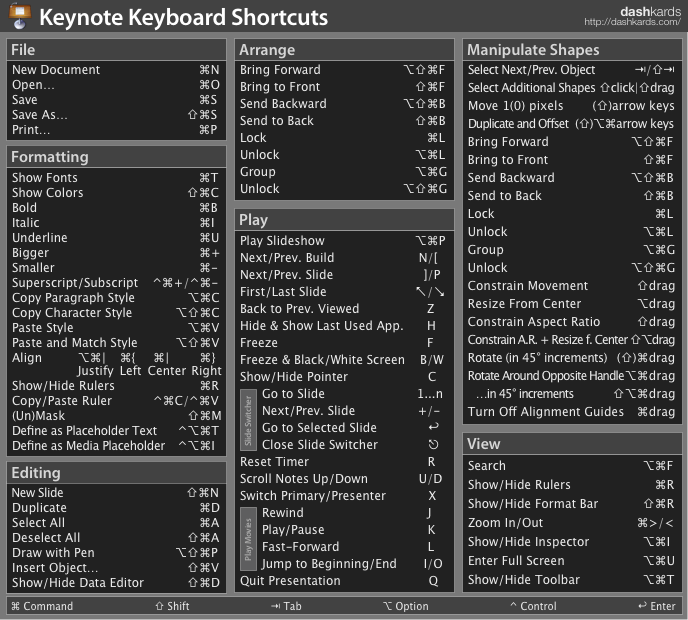Click the Duplicate row in Editing
Screen dimensions: 688x620
[116, 508]
